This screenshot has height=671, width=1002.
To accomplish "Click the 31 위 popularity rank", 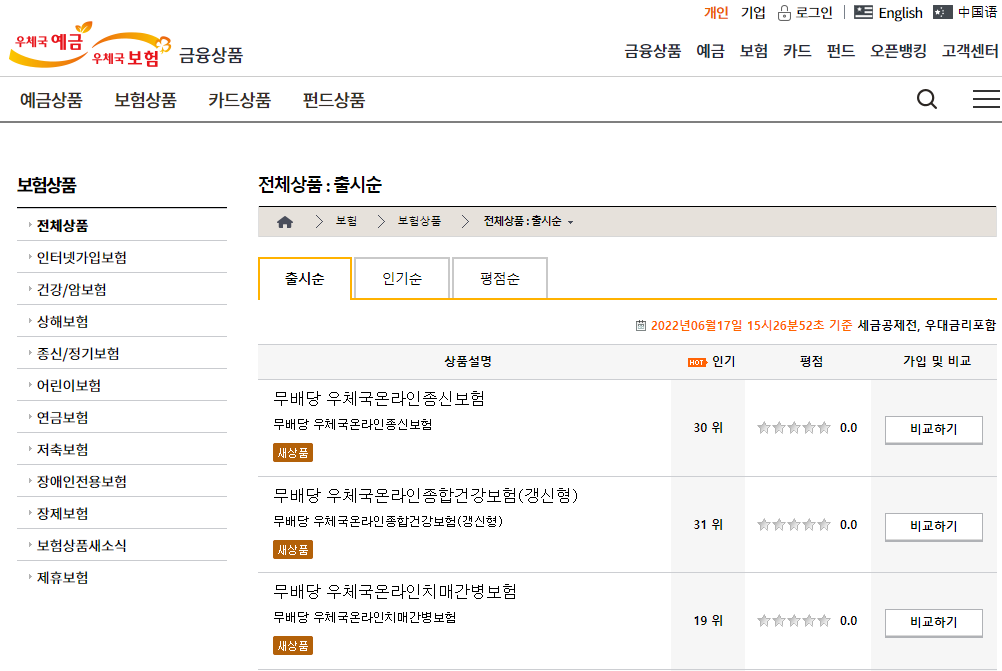I will pyautogui.click(x=708, y=525).
